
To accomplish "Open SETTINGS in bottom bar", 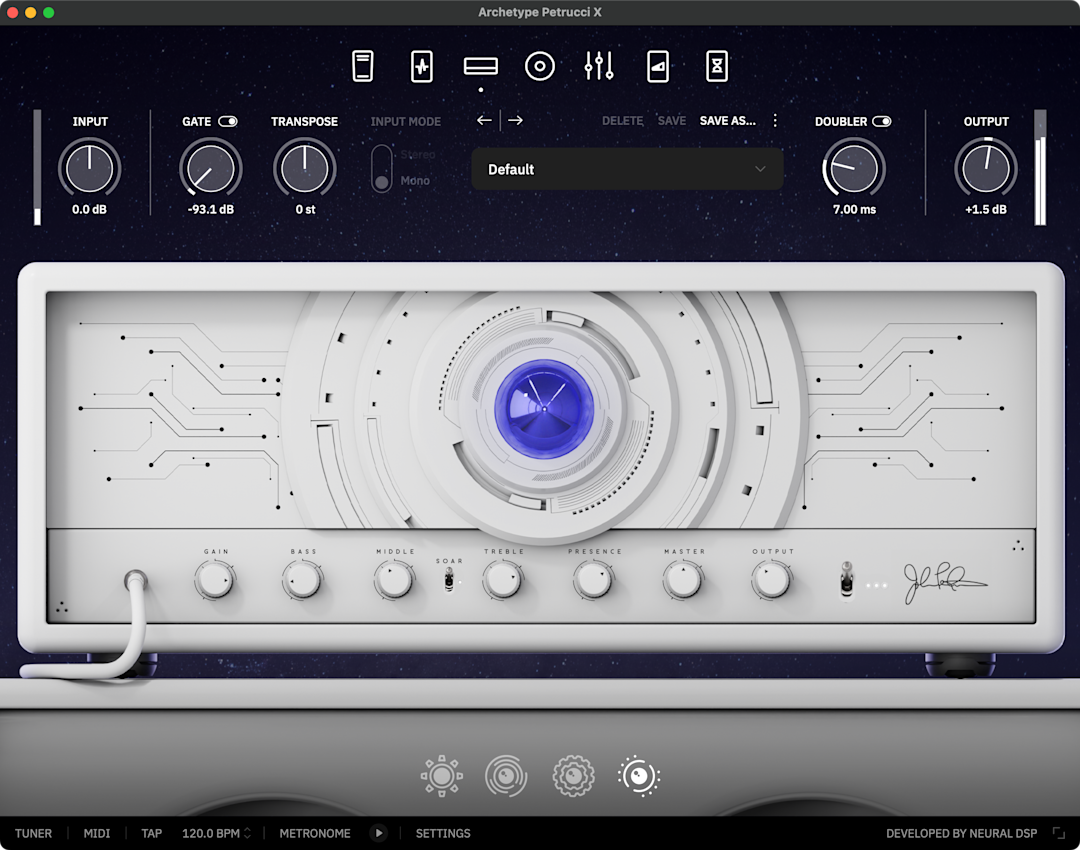I will (x=443, y=833).
